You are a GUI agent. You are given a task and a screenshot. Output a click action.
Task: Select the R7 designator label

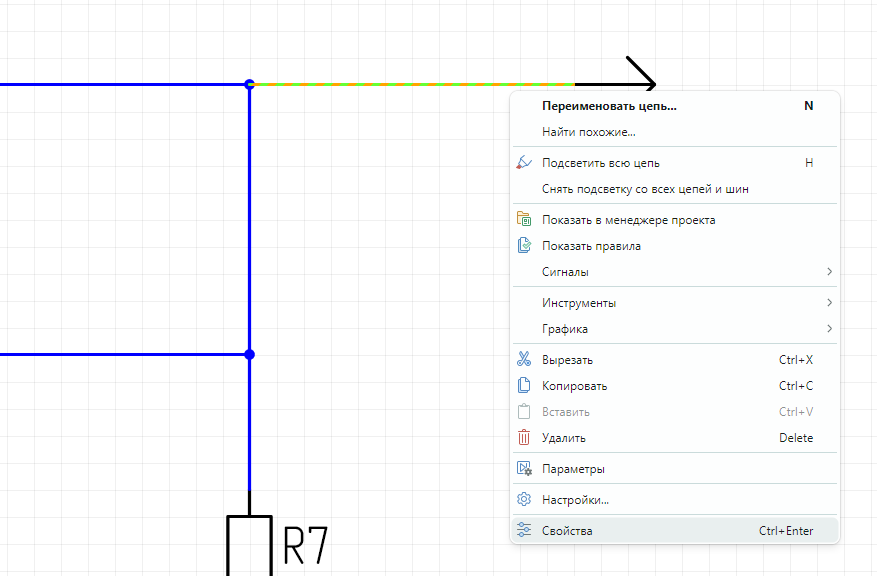[305, 545]
